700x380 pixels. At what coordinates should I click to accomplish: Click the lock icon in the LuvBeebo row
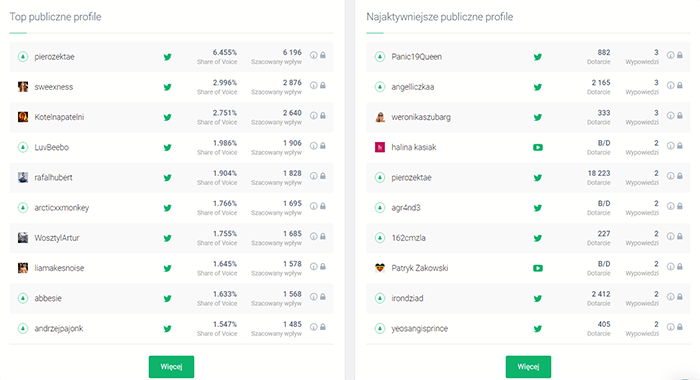coord(323,146)
